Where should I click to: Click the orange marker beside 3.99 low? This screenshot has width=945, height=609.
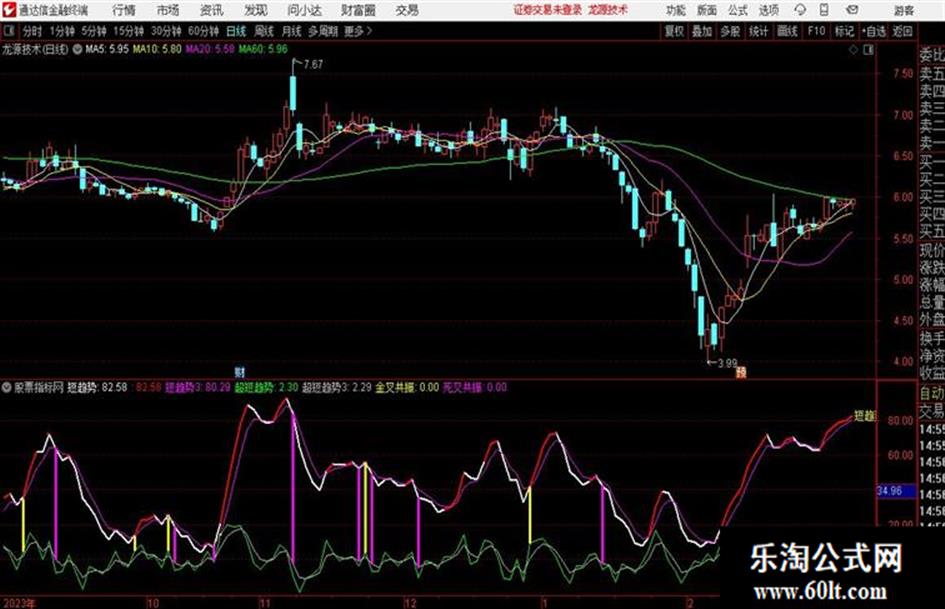click(741, 373)
